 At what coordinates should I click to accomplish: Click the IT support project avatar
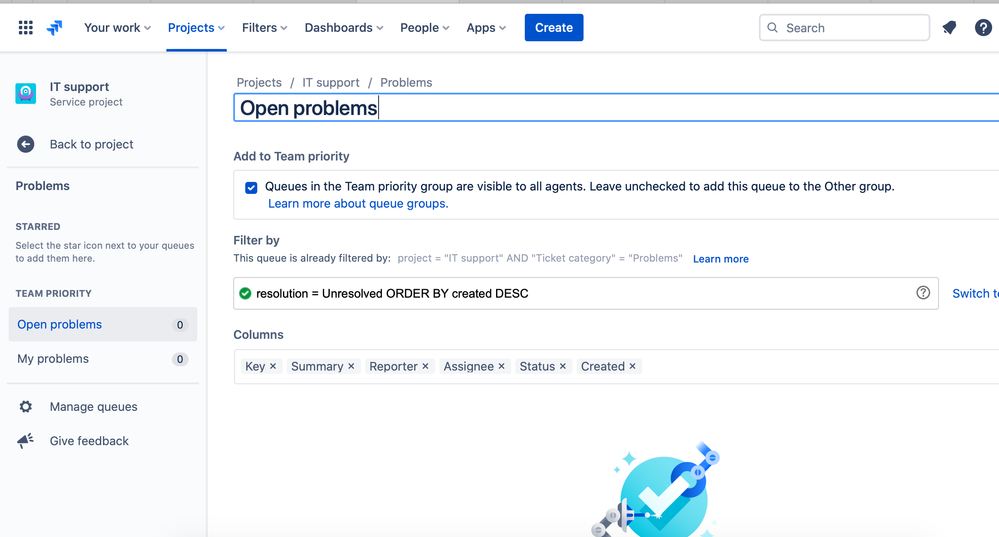click(x=25, y=93)
